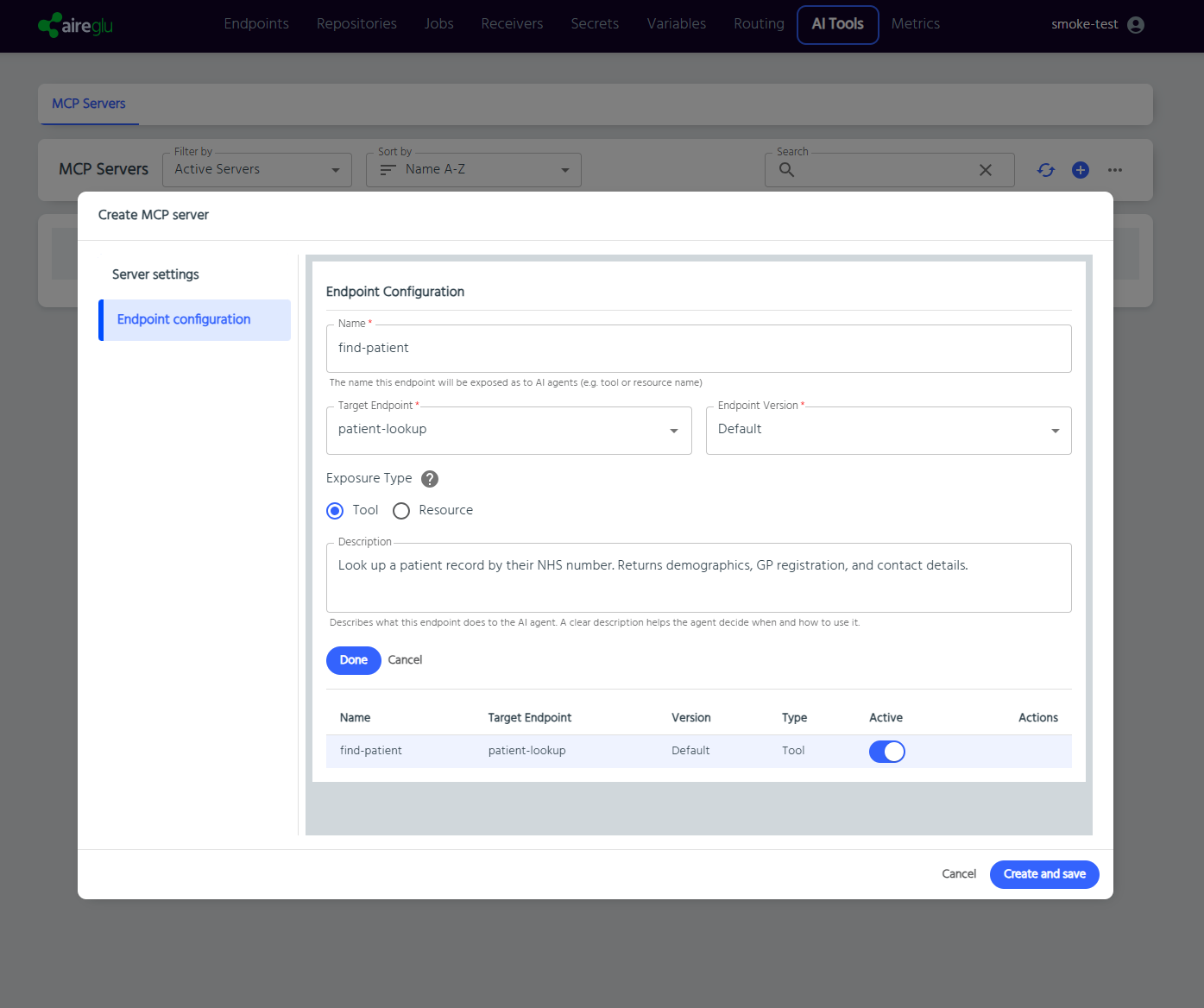This screenshot has width=1204, height=1008.
Task: Switch to Server settings section
Action: click(155, 274)
